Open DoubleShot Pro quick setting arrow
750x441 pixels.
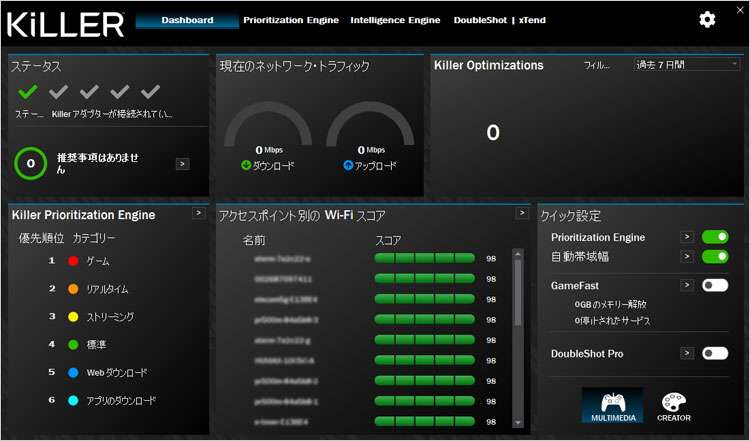point(687,353)
